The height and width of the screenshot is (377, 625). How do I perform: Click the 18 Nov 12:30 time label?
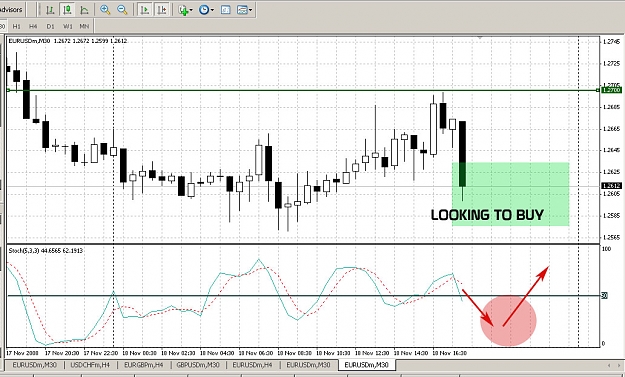point(372,353)
